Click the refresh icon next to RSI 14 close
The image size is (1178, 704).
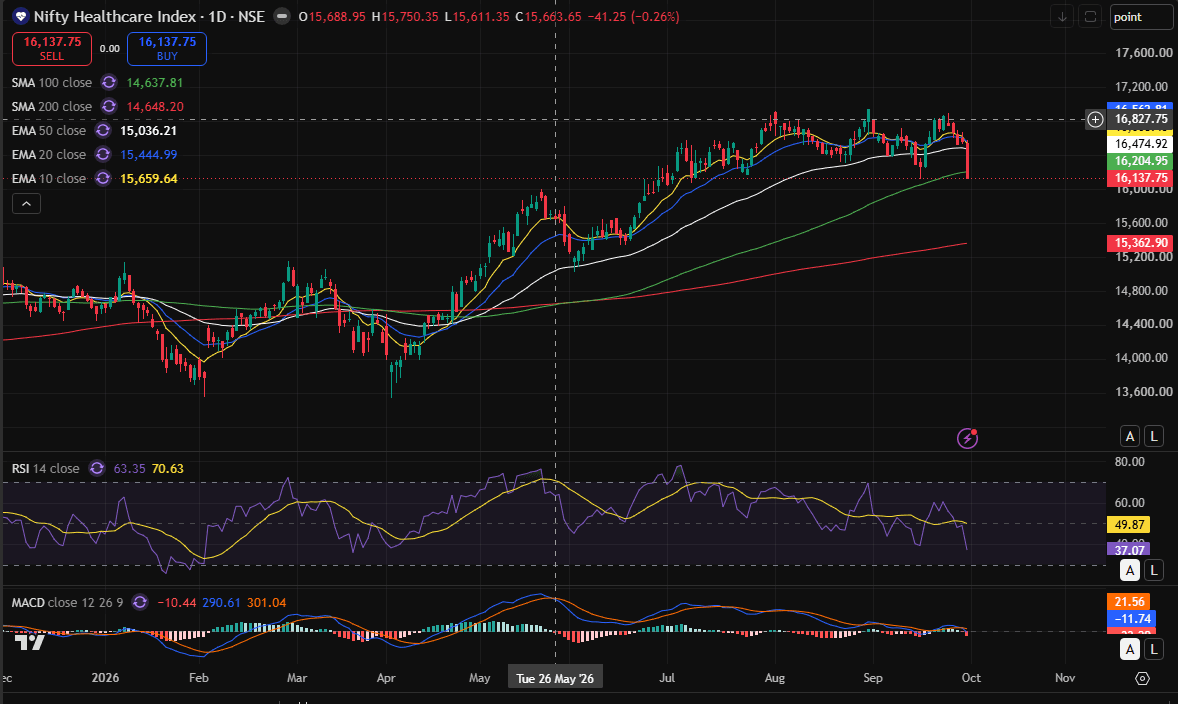point(97,469)
